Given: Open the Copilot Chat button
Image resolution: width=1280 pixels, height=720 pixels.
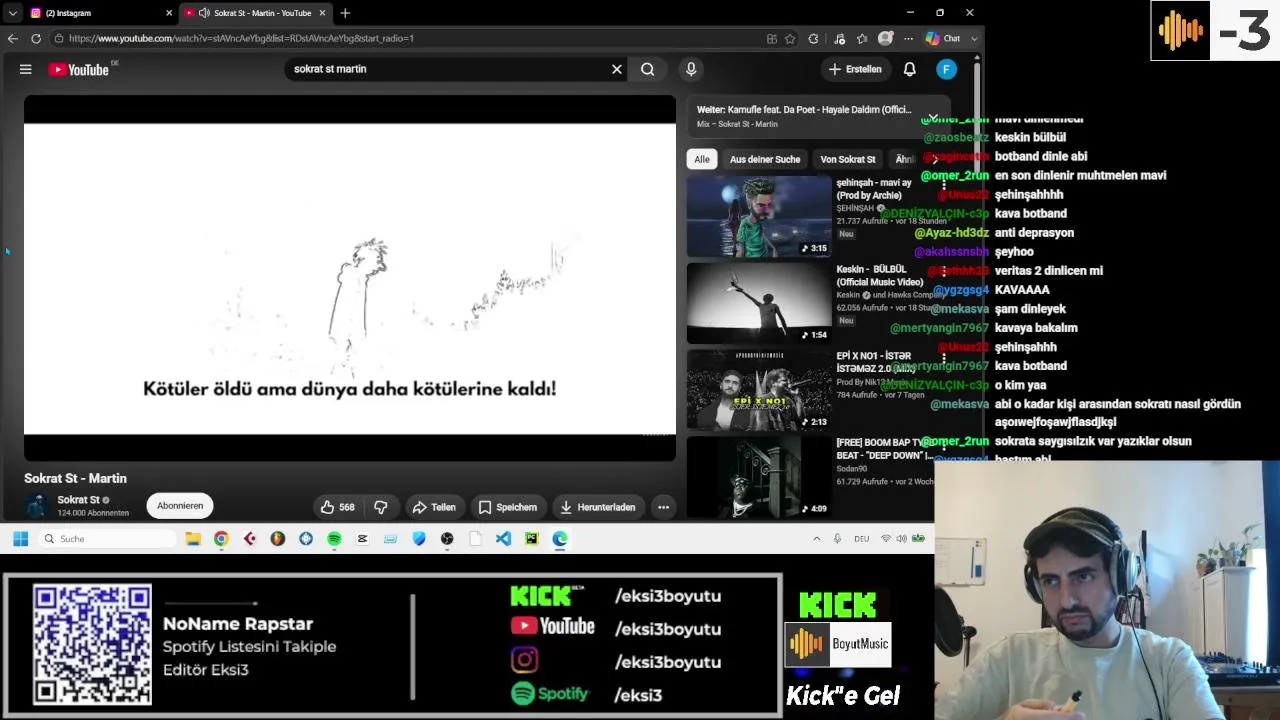Looking at the screenshot, I should 943,38.
